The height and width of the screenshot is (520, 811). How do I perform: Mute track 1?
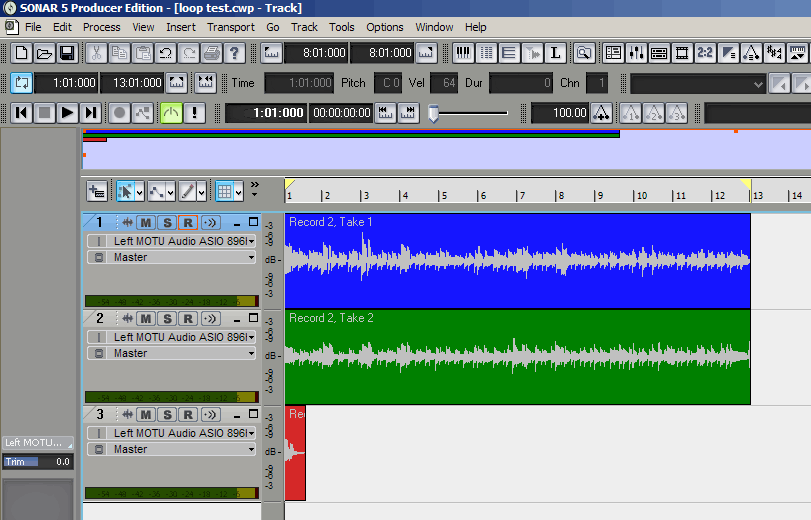pos(146,222)
